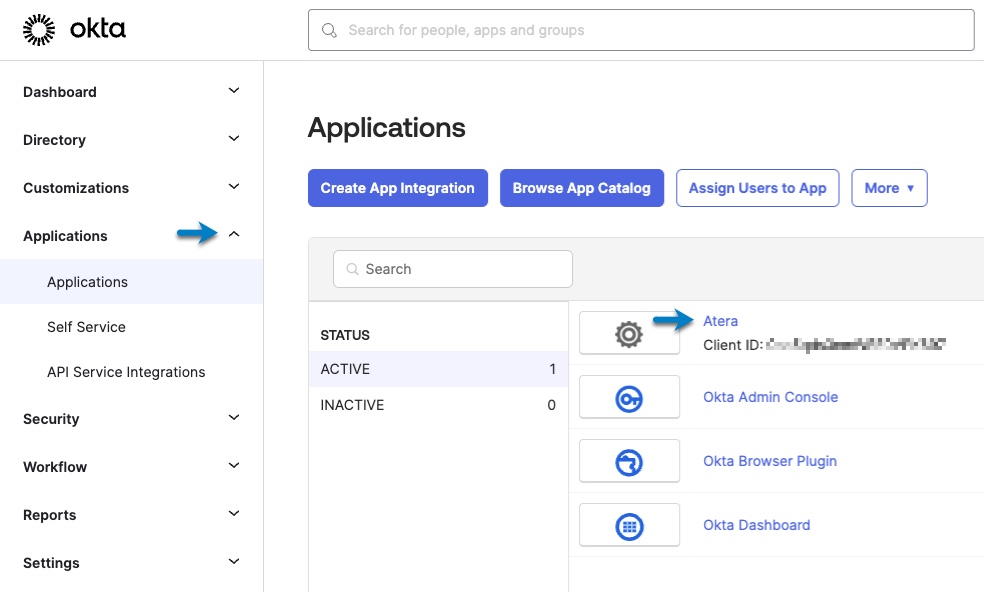Screen dimensions: 984x592
Task: Expand the Customizations menu chevron
Action: [x=234, y=187]
